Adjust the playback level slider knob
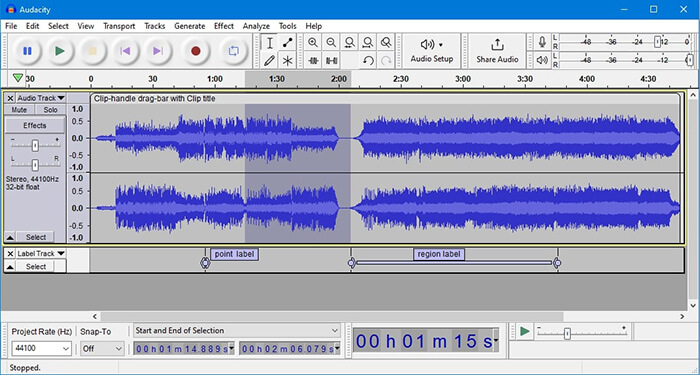This screenshot has height=375, width=700. [x=690, y=60]
